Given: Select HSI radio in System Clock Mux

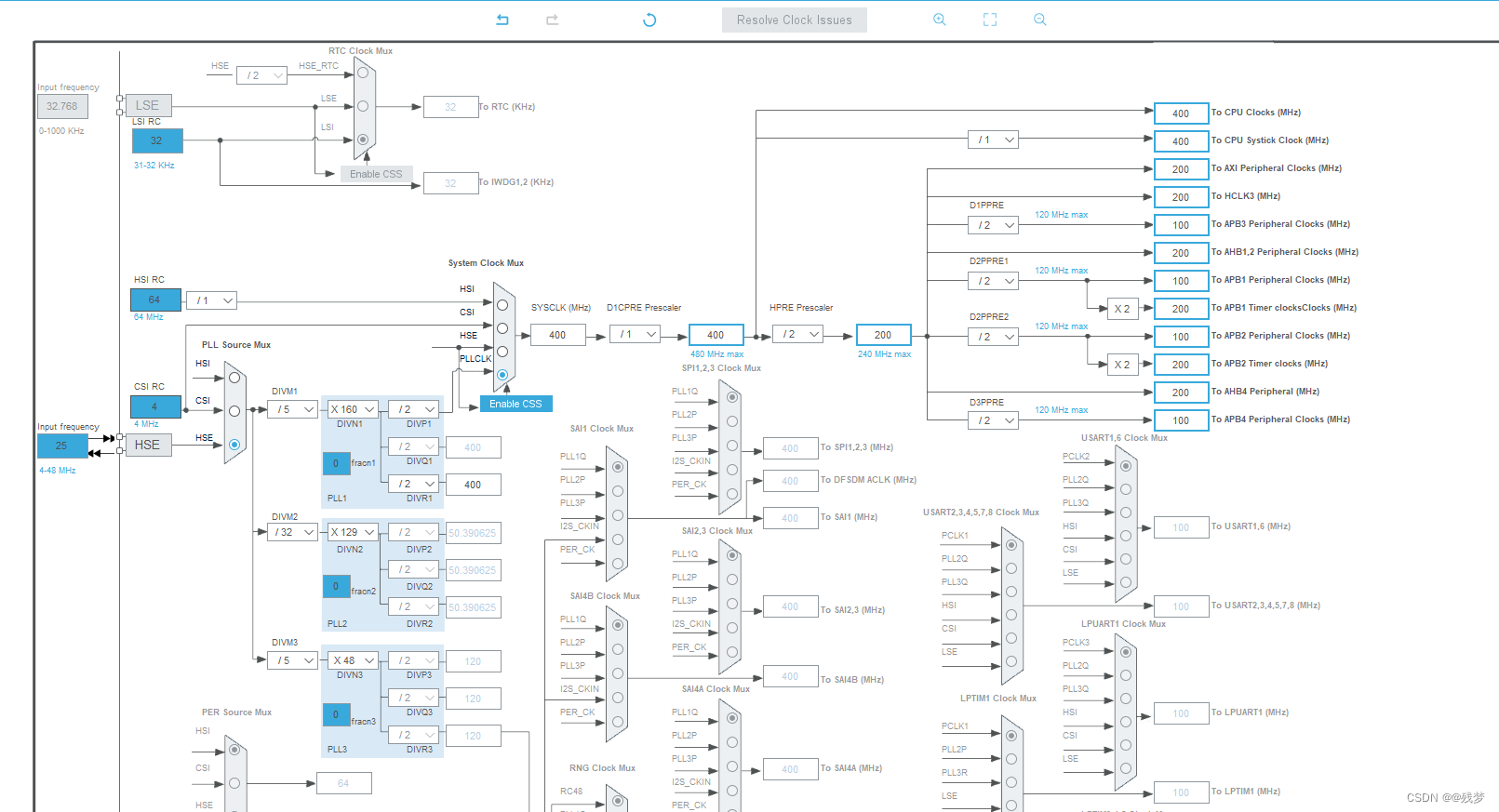Looking at the screenshot, I should coord(502,305).
